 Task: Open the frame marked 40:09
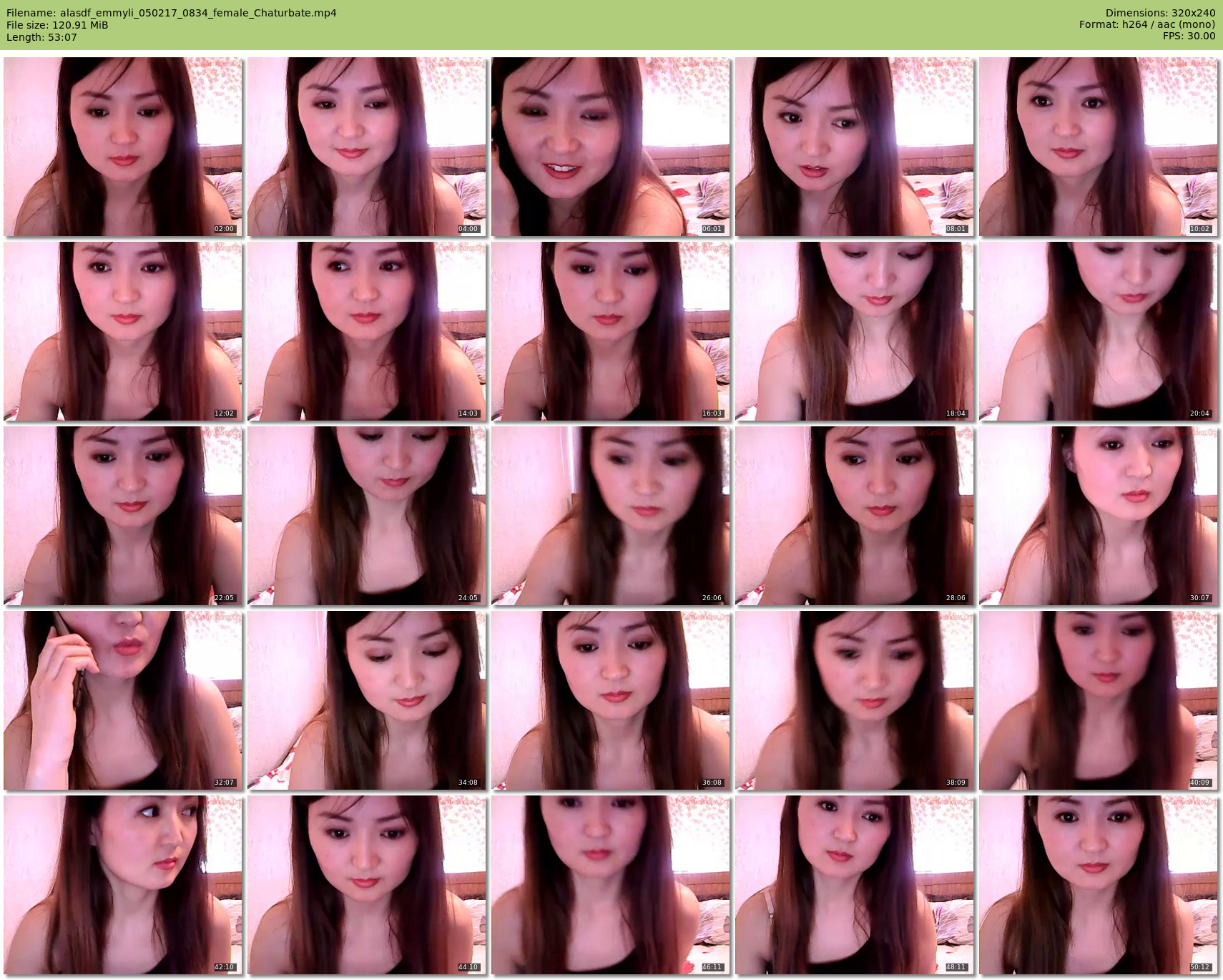(x=1098, y=700)
